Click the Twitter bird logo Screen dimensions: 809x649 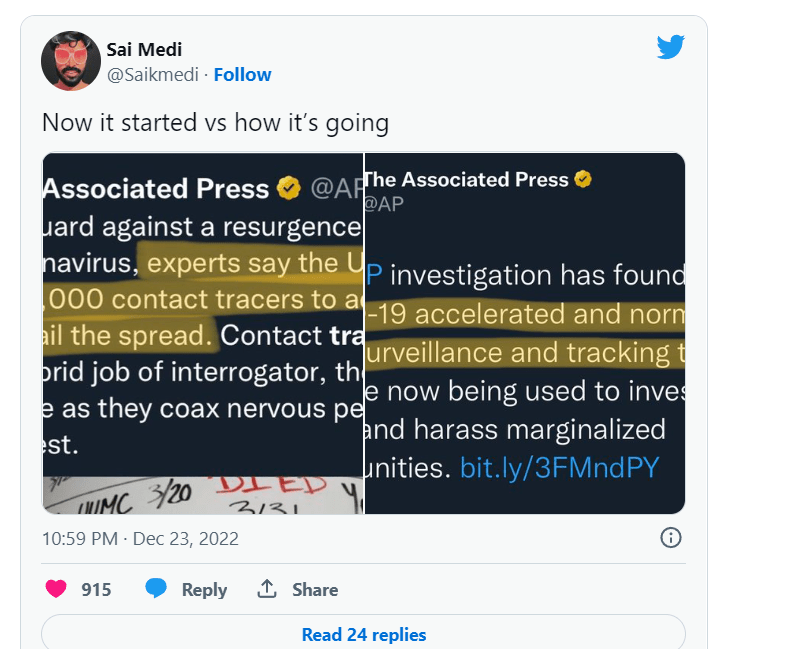(670, 47)
